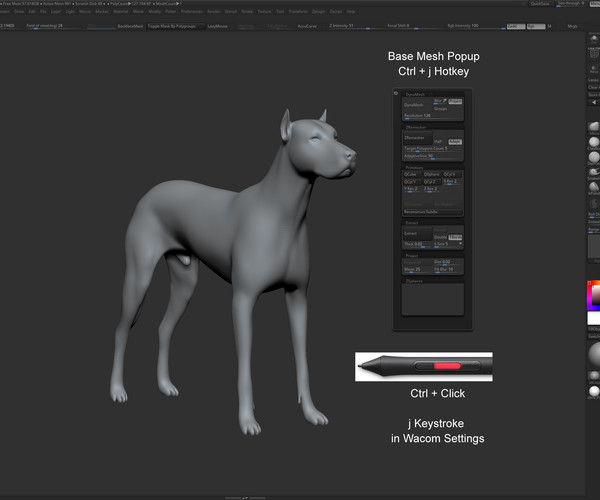Toggle DynaMesh Groups option
The width and height of the screenshot is (600, 500).
point(440,109)
